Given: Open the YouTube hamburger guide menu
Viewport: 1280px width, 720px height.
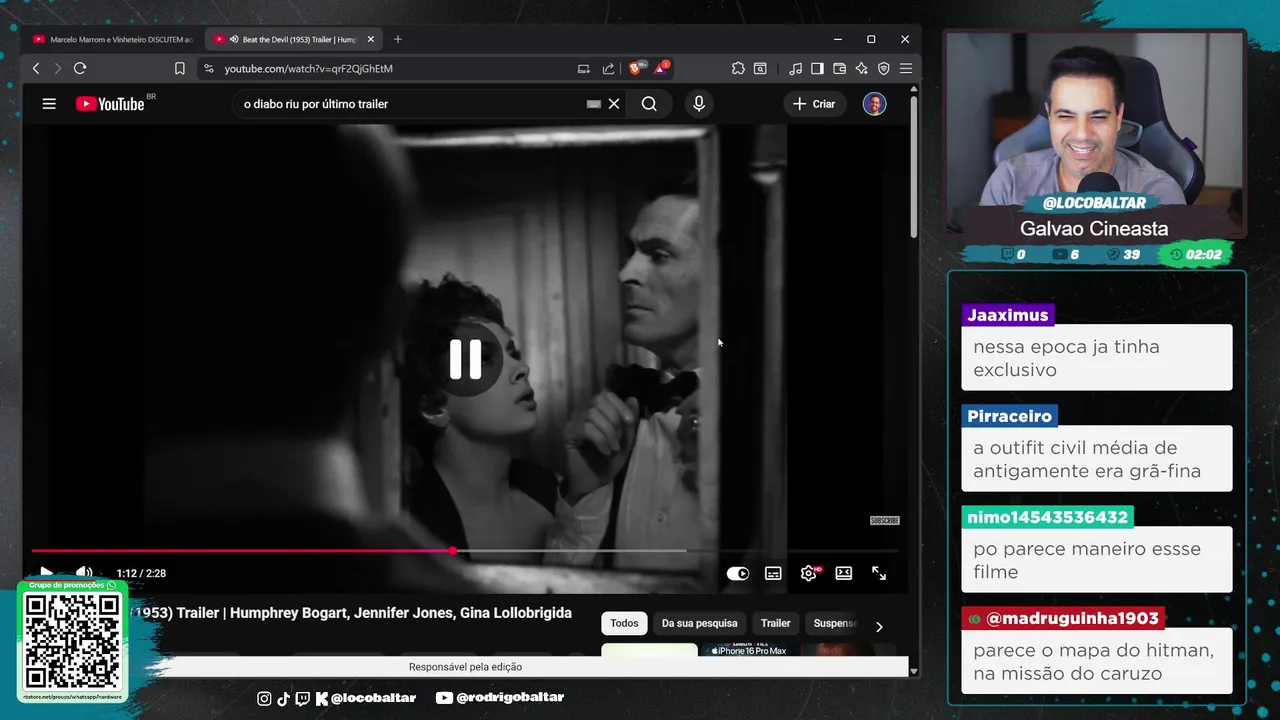Looking at the screenshot, I should pyautogui.click(x=49, y=104).
